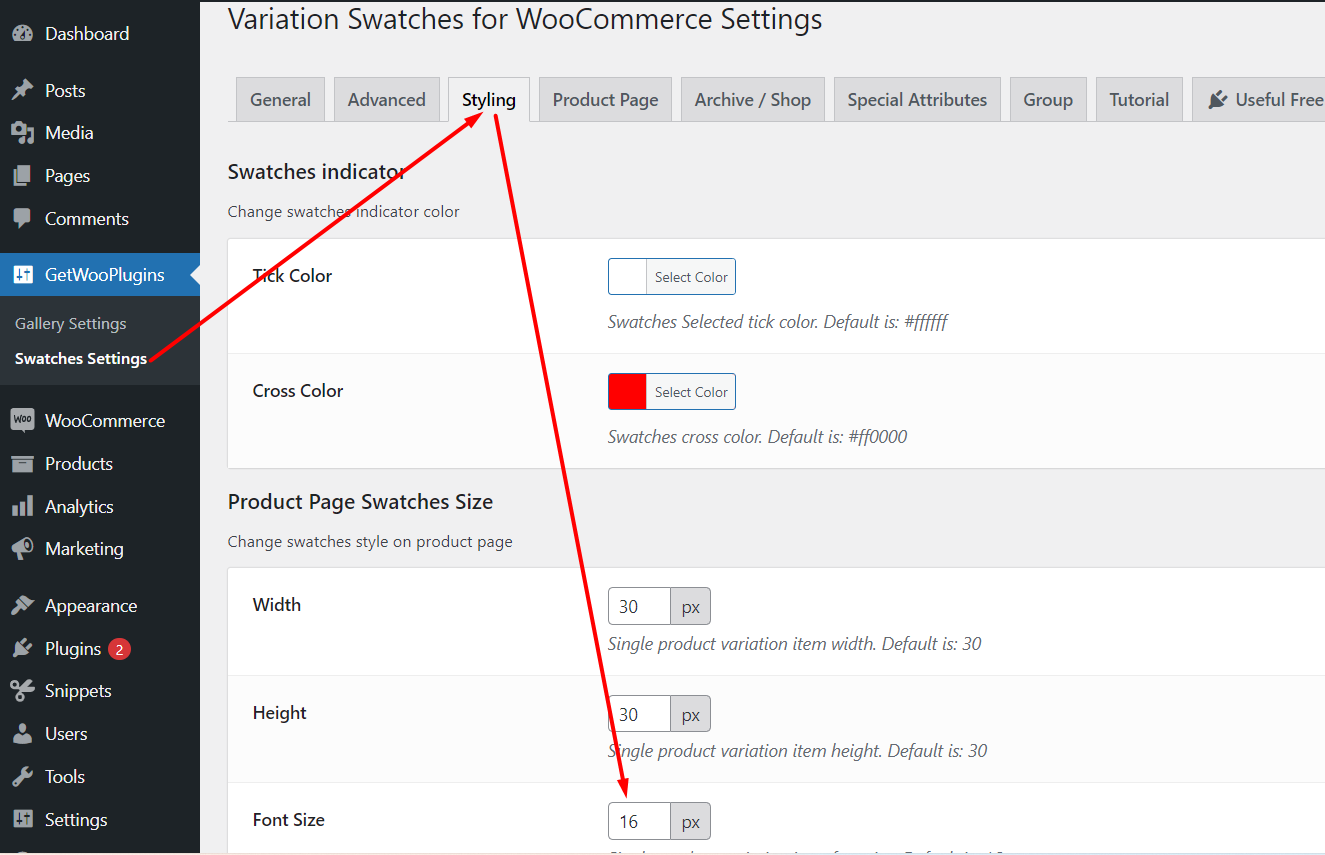Click the red Cross Color swatch
1325x855 pixels.
click(627, 392)
